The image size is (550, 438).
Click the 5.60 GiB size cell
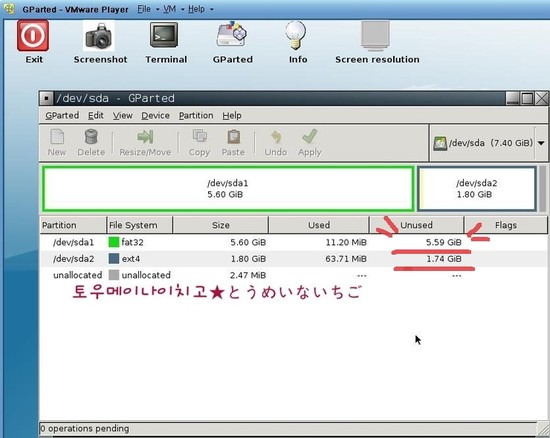(248, 242)
